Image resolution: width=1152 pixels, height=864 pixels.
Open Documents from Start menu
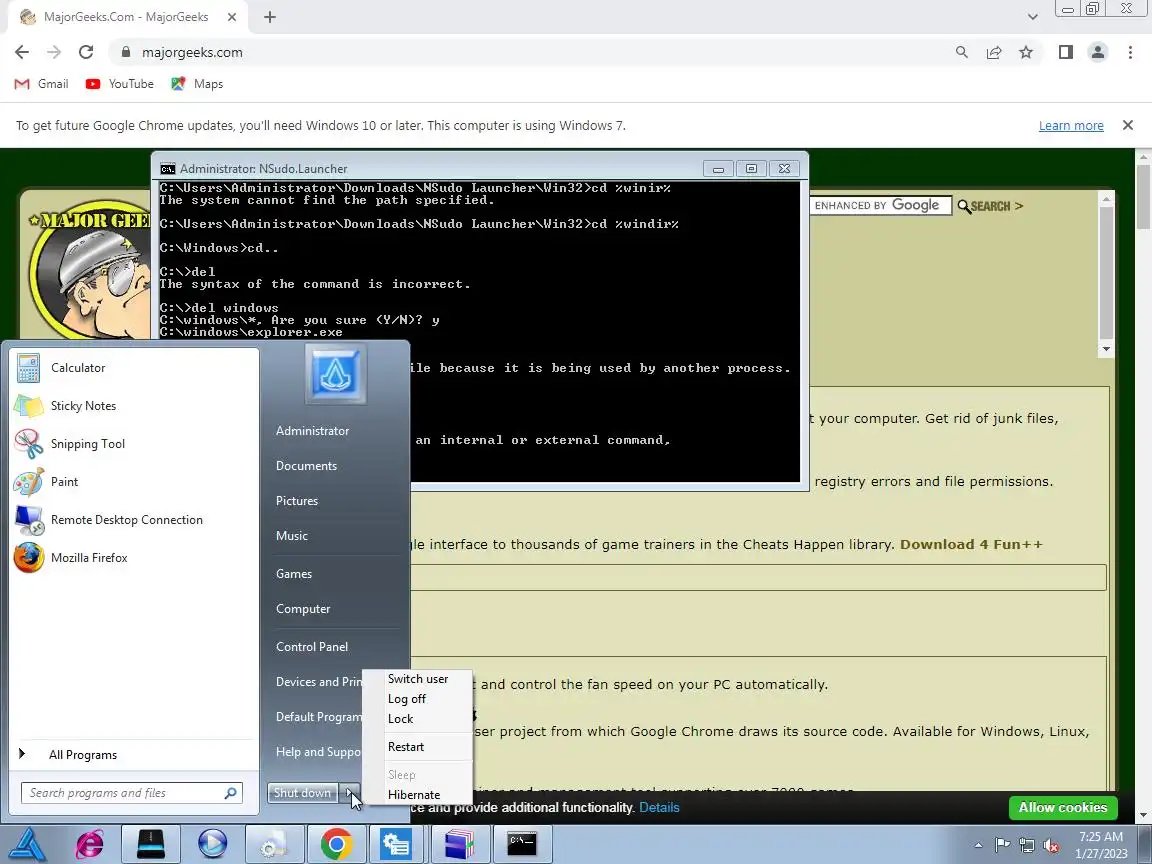coord(306,467)
